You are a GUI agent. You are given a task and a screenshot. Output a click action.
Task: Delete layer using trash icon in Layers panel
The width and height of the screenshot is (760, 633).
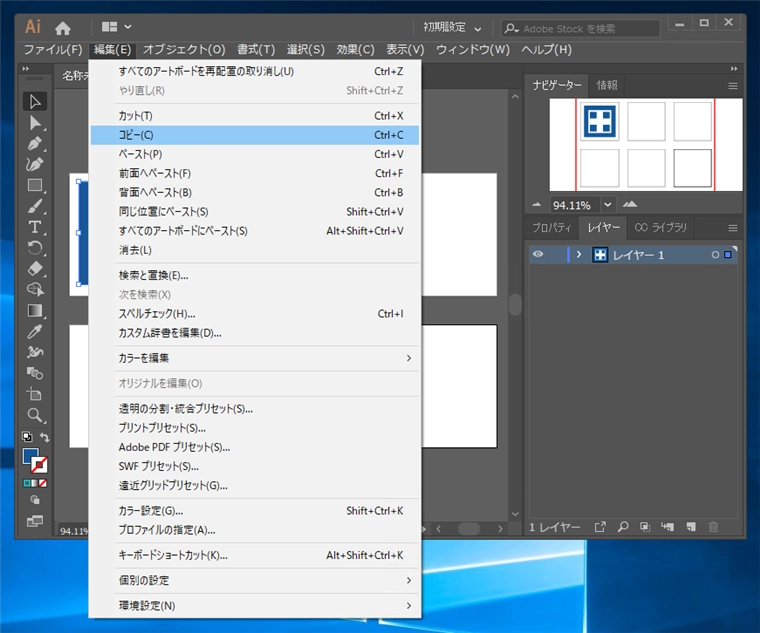pyautogui.click(x=713, y=527)
